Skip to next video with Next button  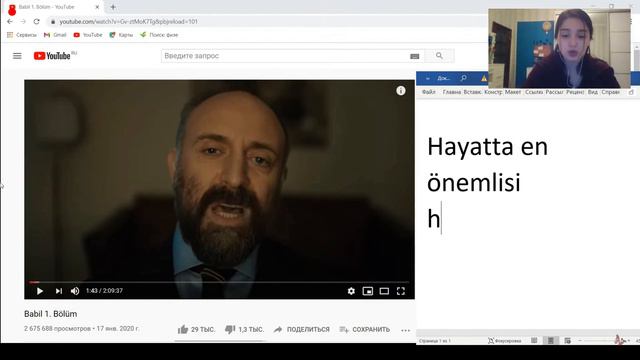pos(59,291)
